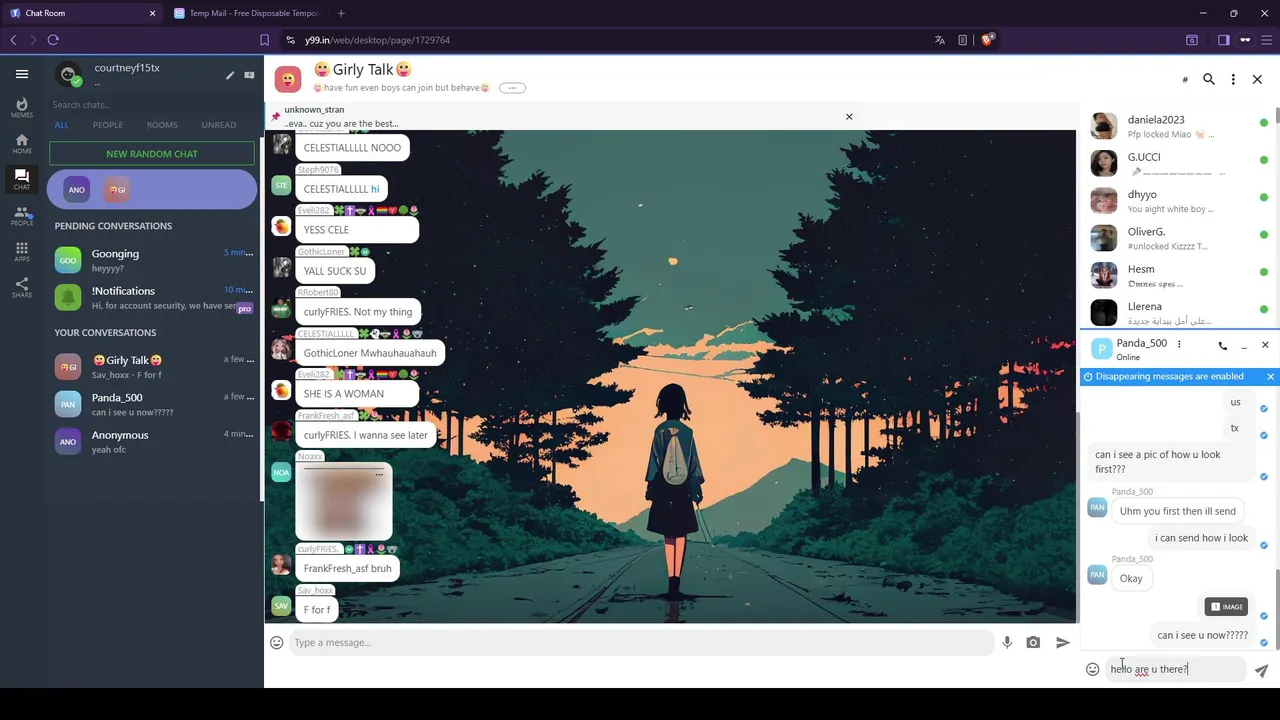Screen dimensions: 1280x720
Task: Click the room Type a message field
Action: (640, 643)
